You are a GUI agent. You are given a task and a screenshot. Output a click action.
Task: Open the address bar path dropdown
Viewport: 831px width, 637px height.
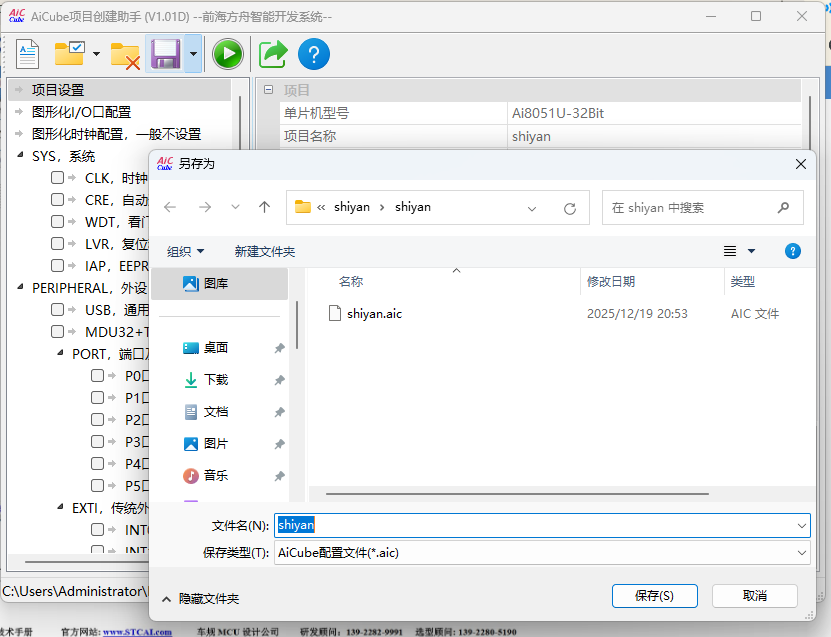coord(531,207)
